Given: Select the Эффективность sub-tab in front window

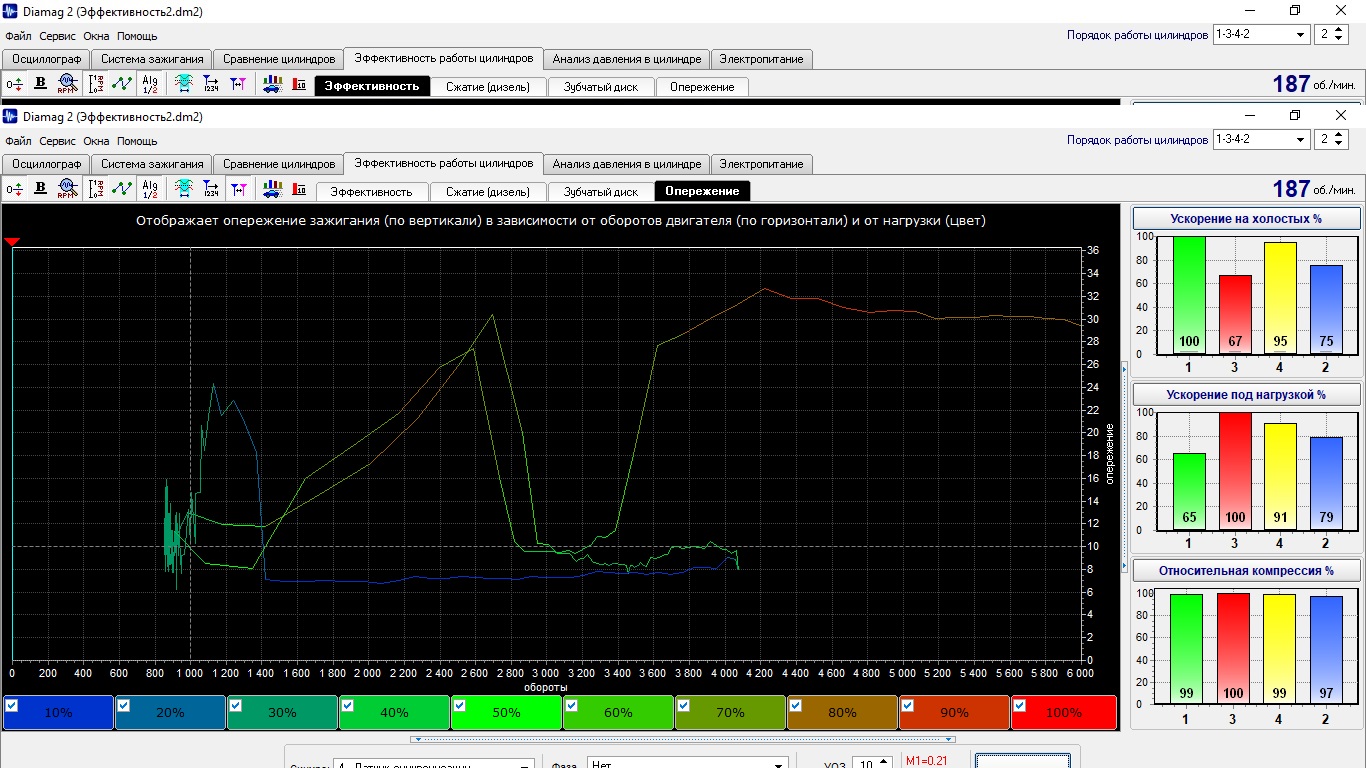Looking at the screenshot, I should [372, 191].
